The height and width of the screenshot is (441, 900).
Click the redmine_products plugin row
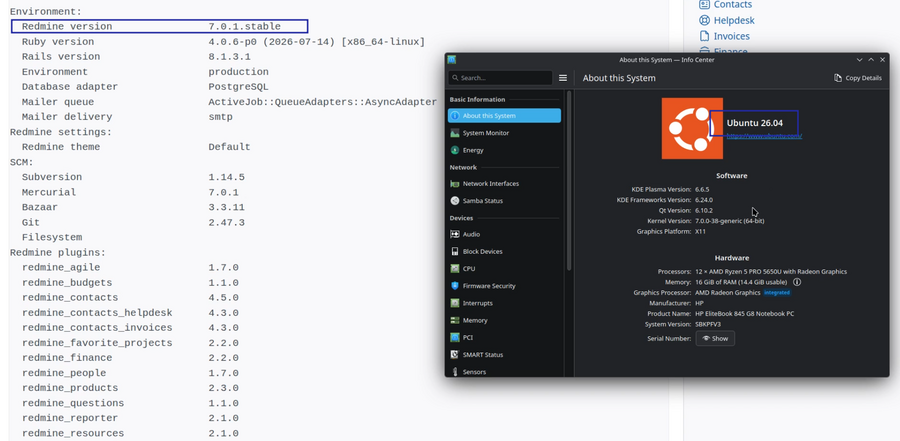130,388
